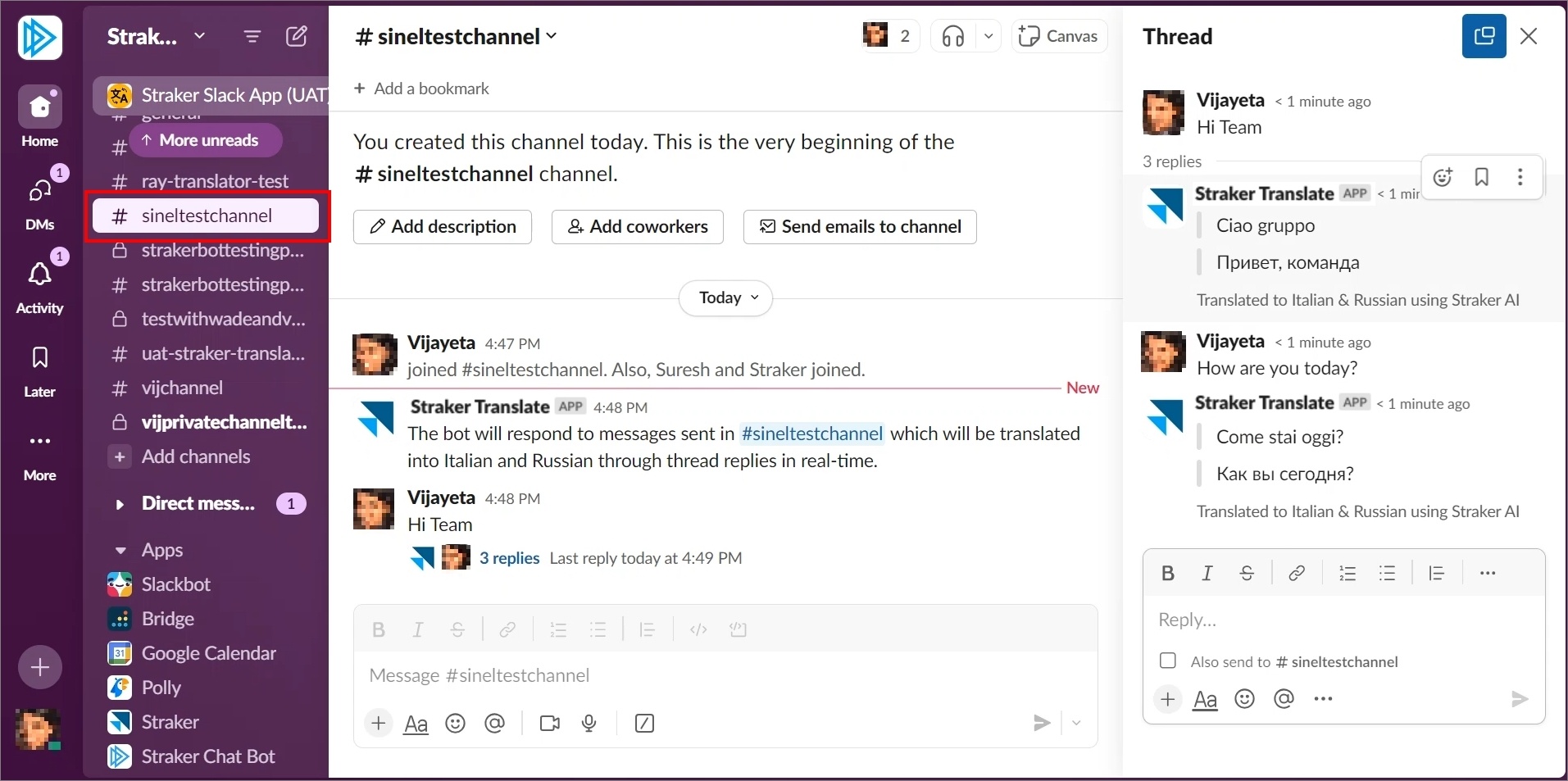
Task: Toggle Italic in thread reply toolbar
Action: [1207, 574]
